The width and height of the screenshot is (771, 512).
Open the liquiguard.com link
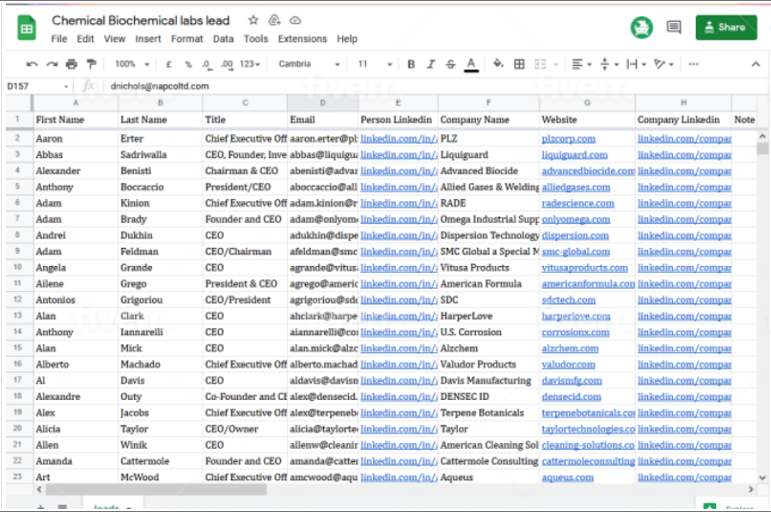click(574, 155)
